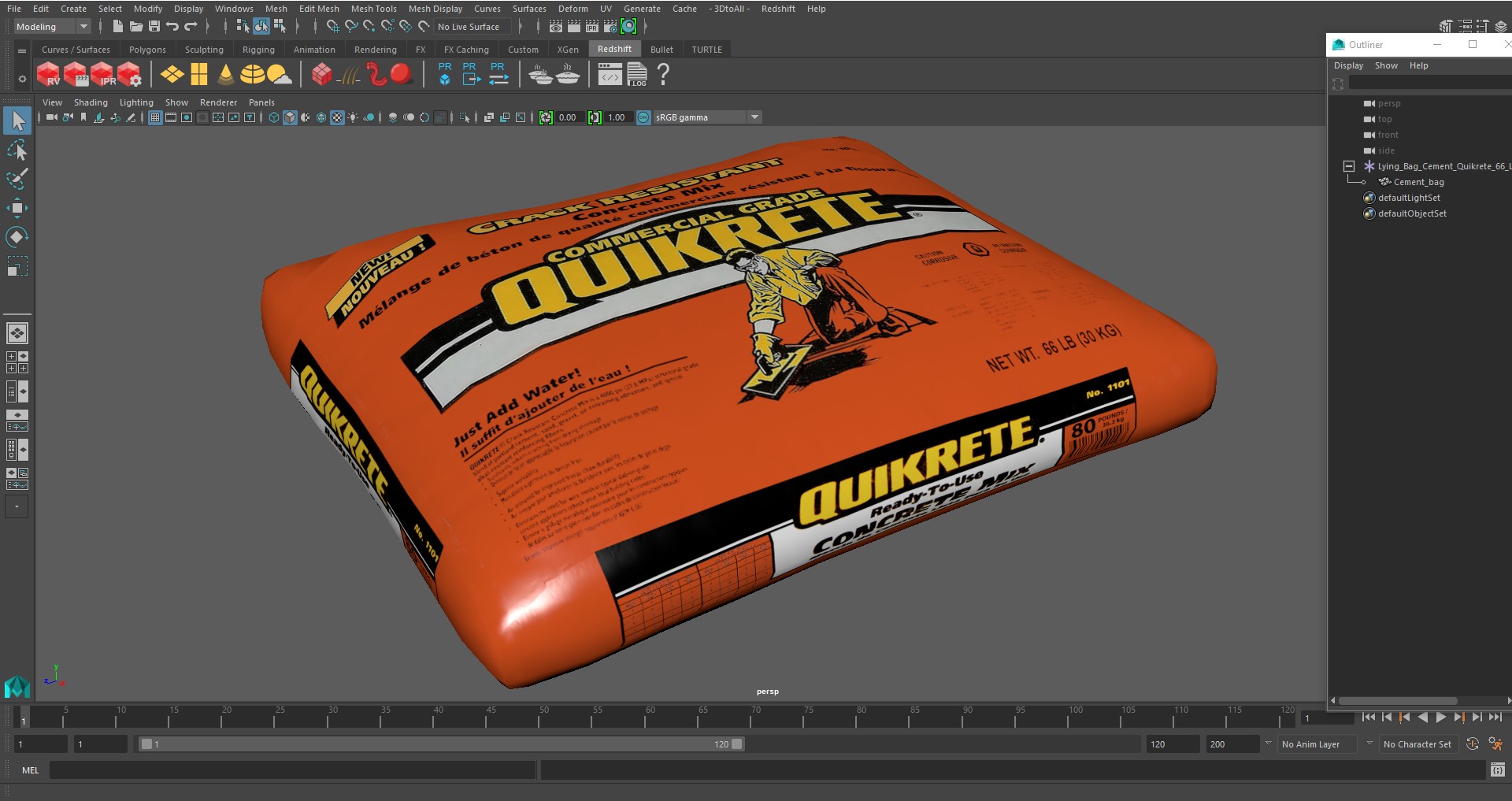The width and height of the screenshot is (1512, 801).
Task: Open the Redshift LOG shelf icon
Action: [x=636, y=75]
